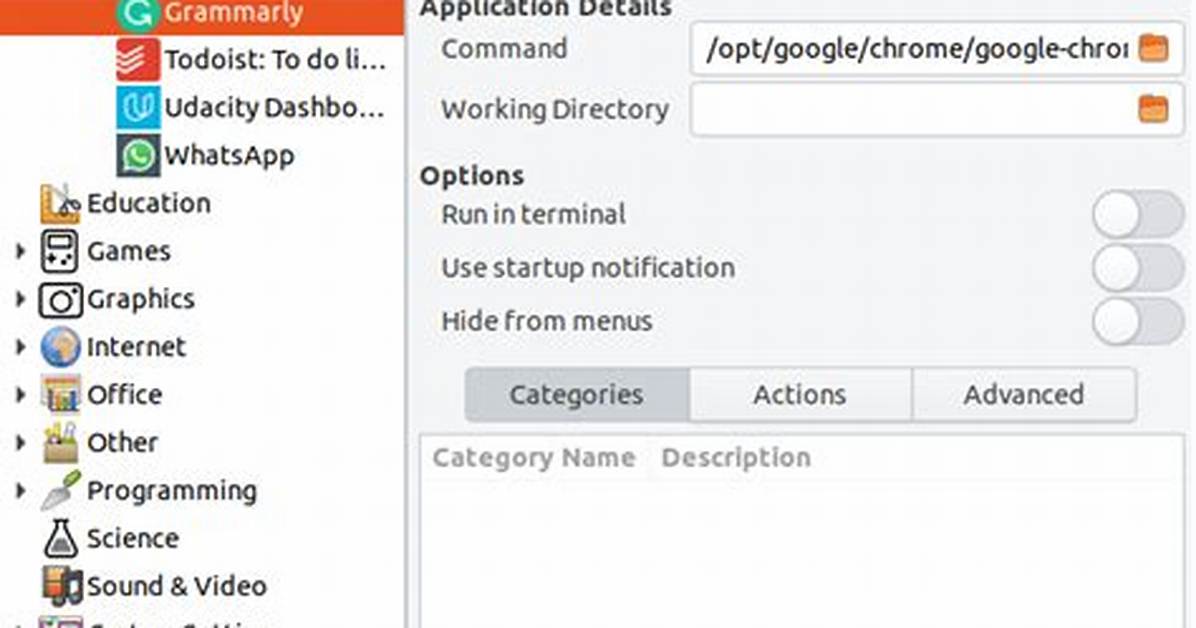
Task: Select the Office tree row label
Action: click(124, 395)
